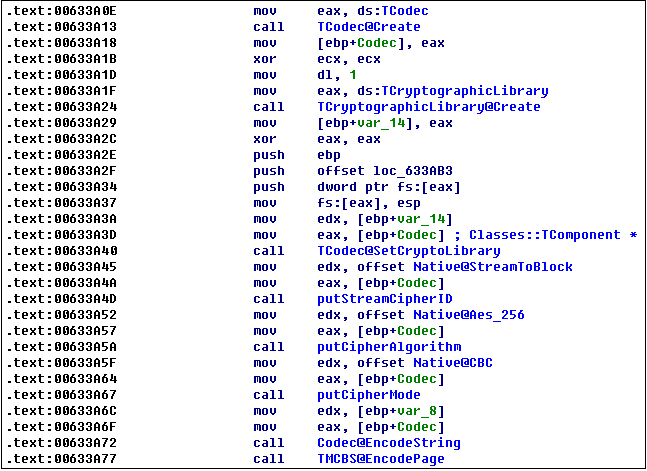Click the mov mnemonic at 00633A45

coord(264,267)
